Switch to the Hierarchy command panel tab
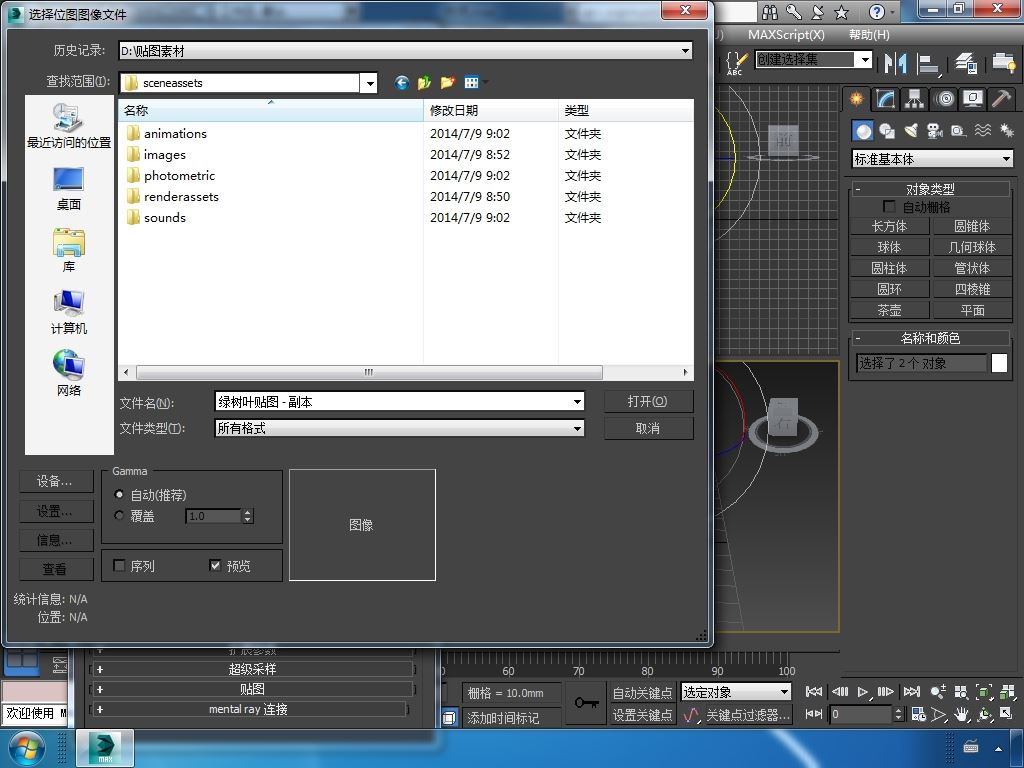The width and height of the screenshot is (1024, 768). tap(914, 99)
